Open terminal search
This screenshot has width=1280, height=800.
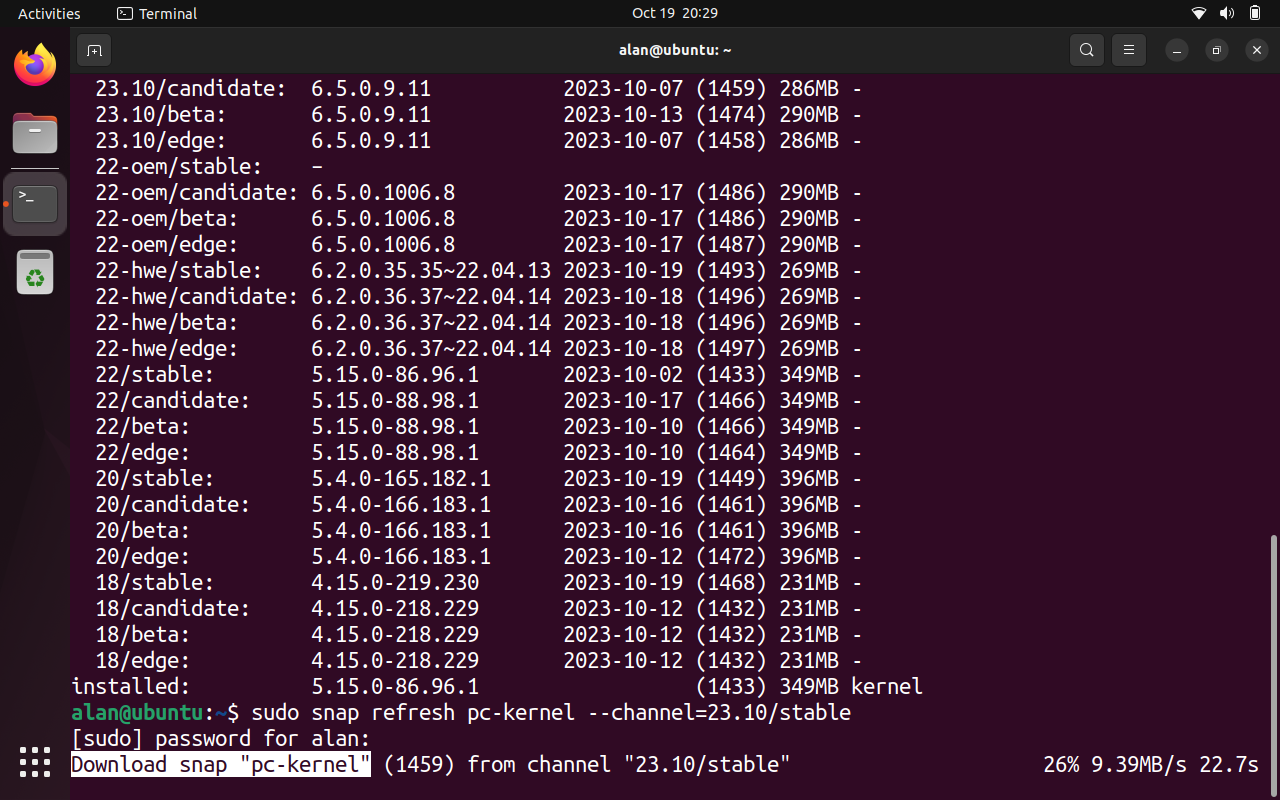[x=1086, y=50]
